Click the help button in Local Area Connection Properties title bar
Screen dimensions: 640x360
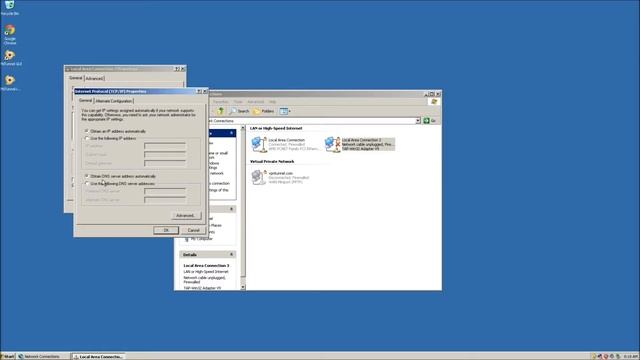pos(177,69)
